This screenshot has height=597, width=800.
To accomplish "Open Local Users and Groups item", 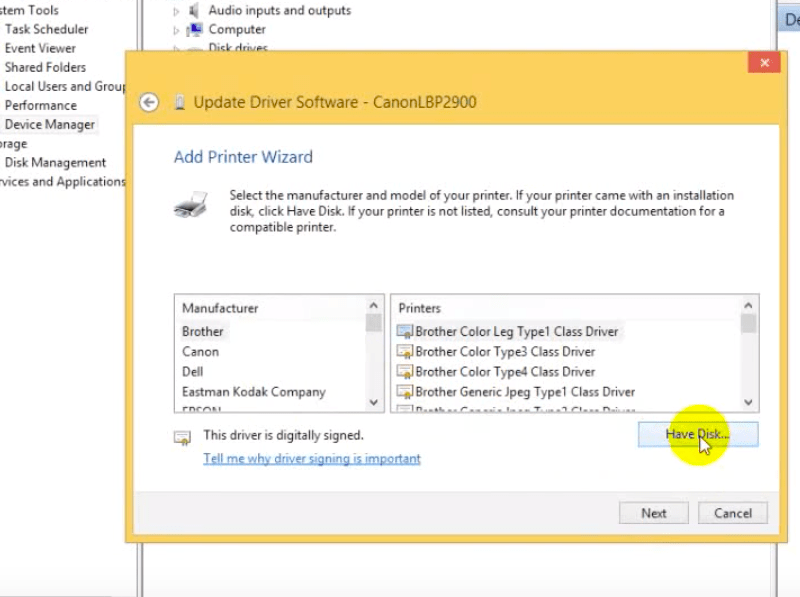I will pyautogui.click(x=65, y=86).
